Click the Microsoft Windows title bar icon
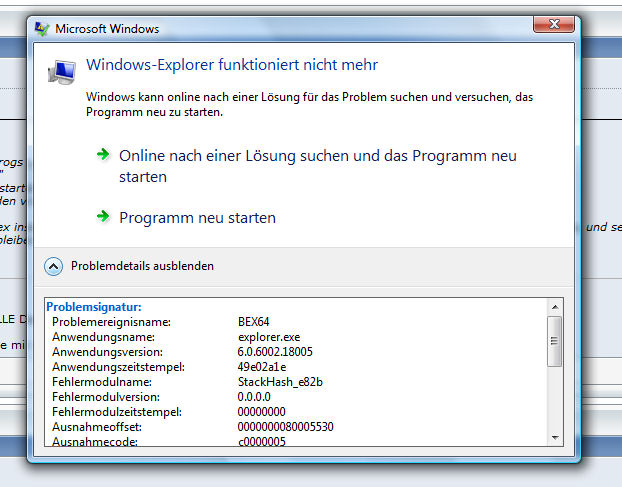 click(42, 29)
